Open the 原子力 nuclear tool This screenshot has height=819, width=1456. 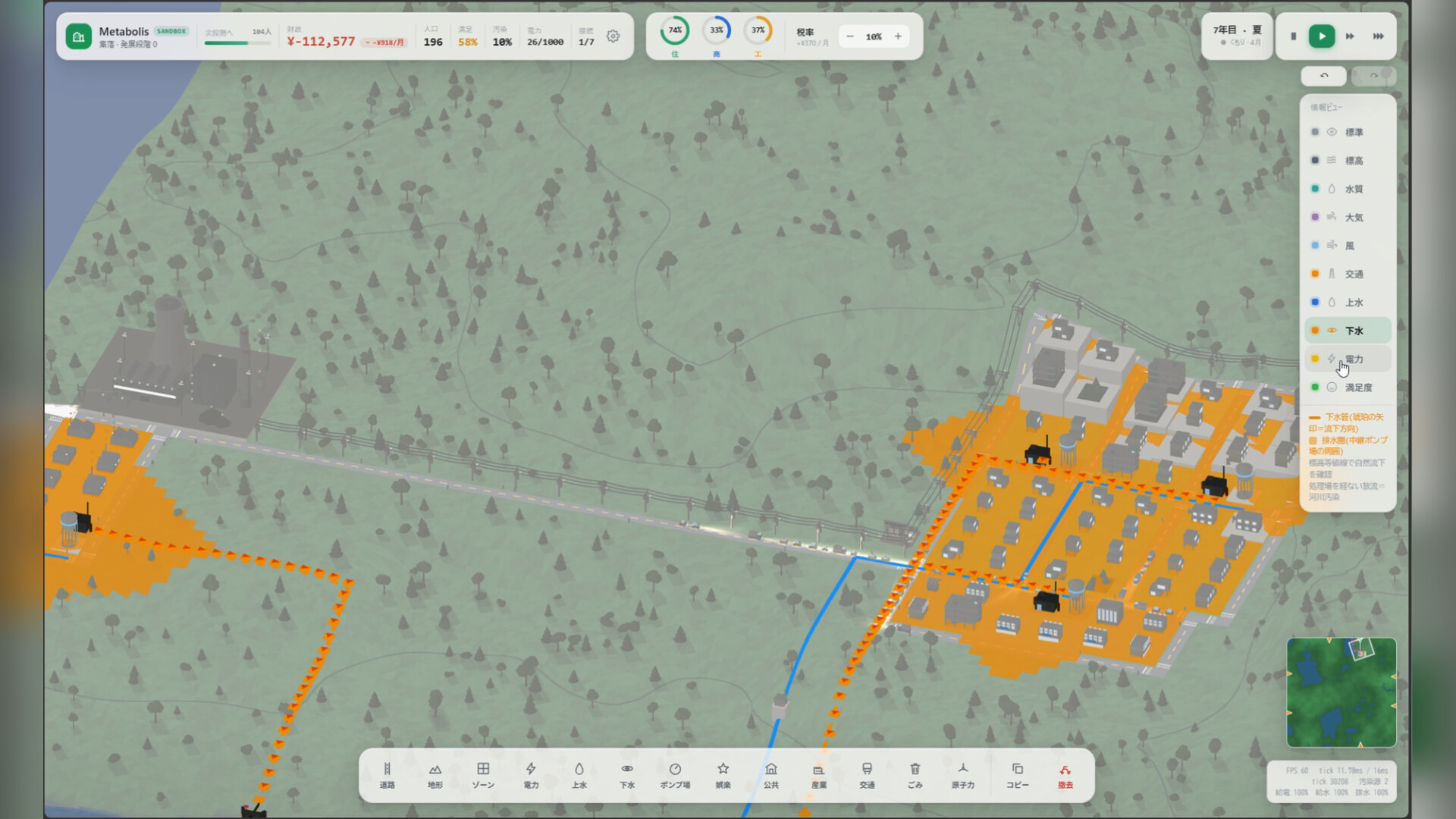(x=963, y=775)
